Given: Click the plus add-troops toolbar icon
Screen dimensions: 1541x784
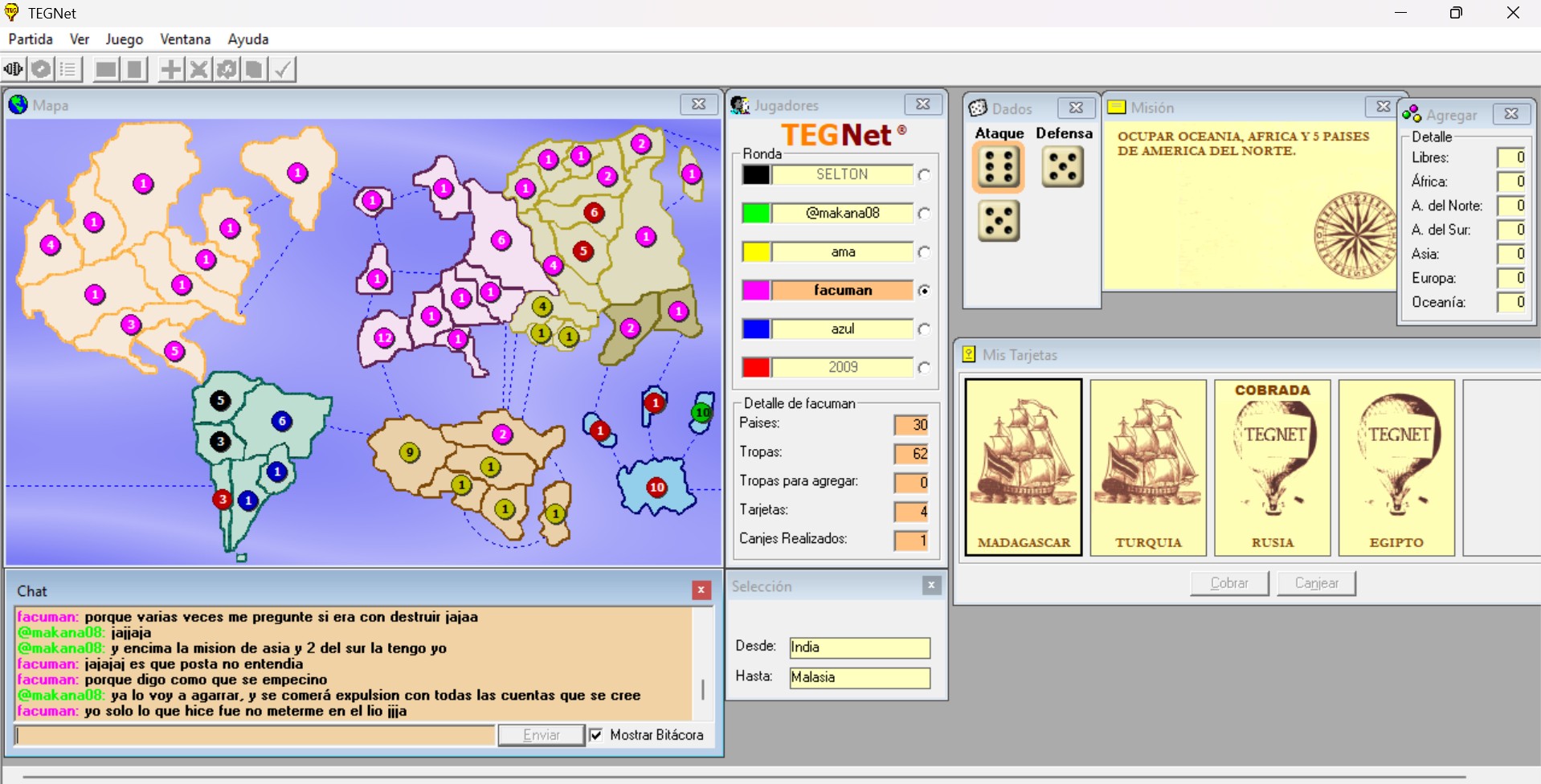Looking at the screenshot, I should (170, 70).
